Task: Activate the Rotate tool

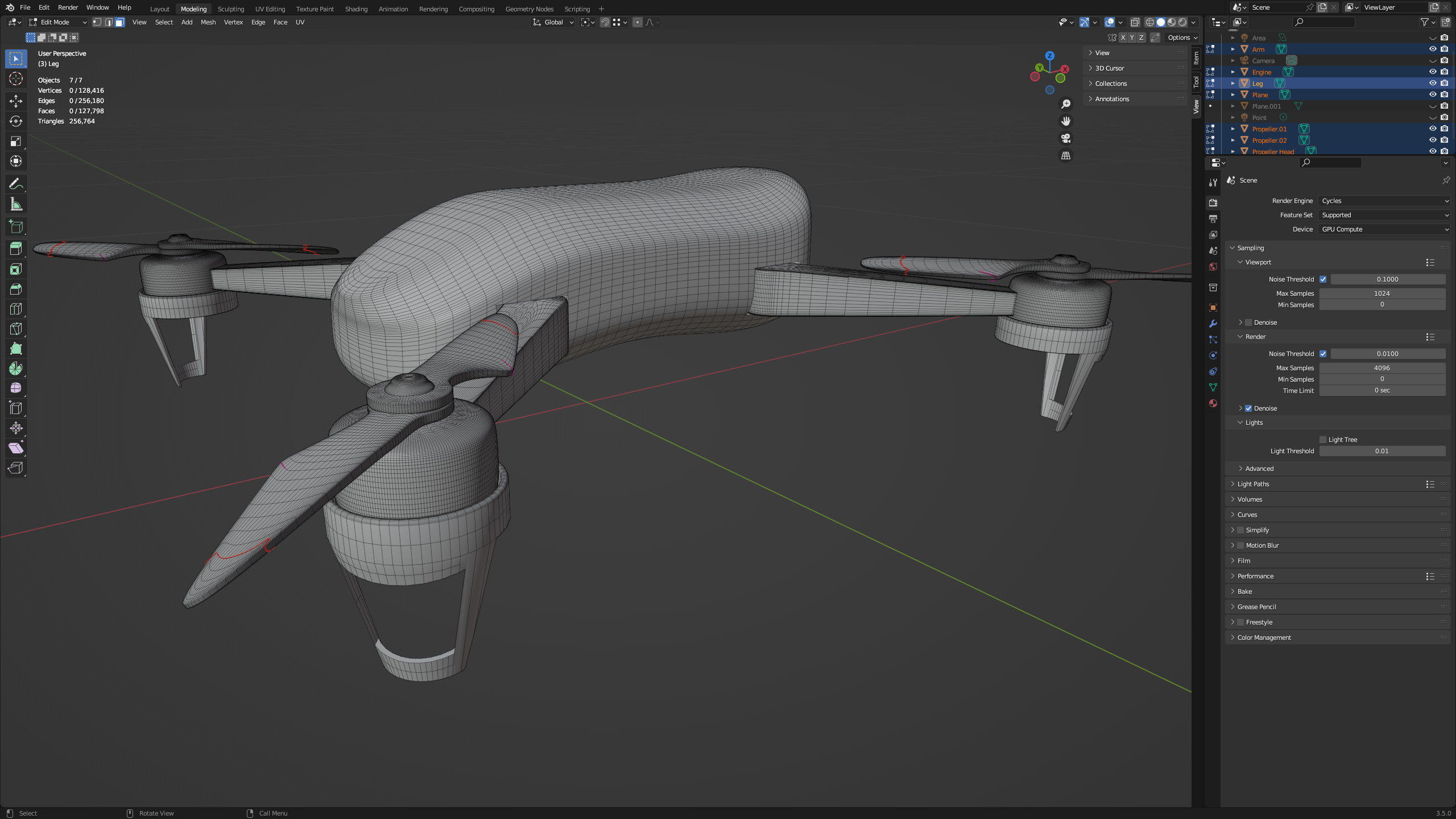Action: (x=16, y=121)
